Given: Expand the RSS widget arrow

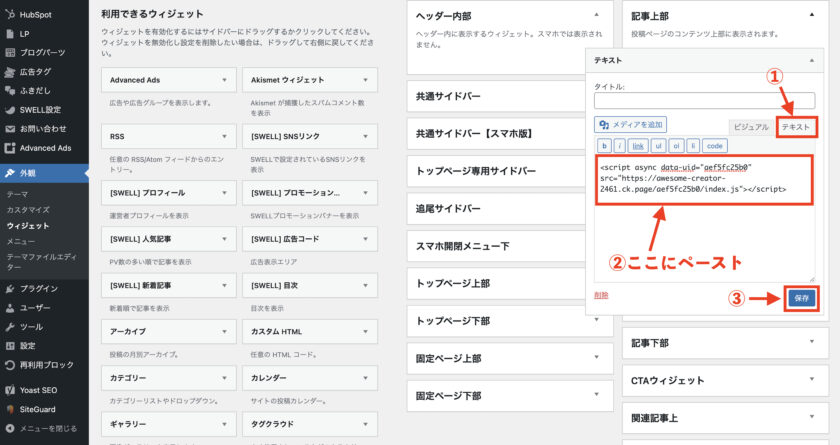Looking at the screenshot, I should 224,137.
